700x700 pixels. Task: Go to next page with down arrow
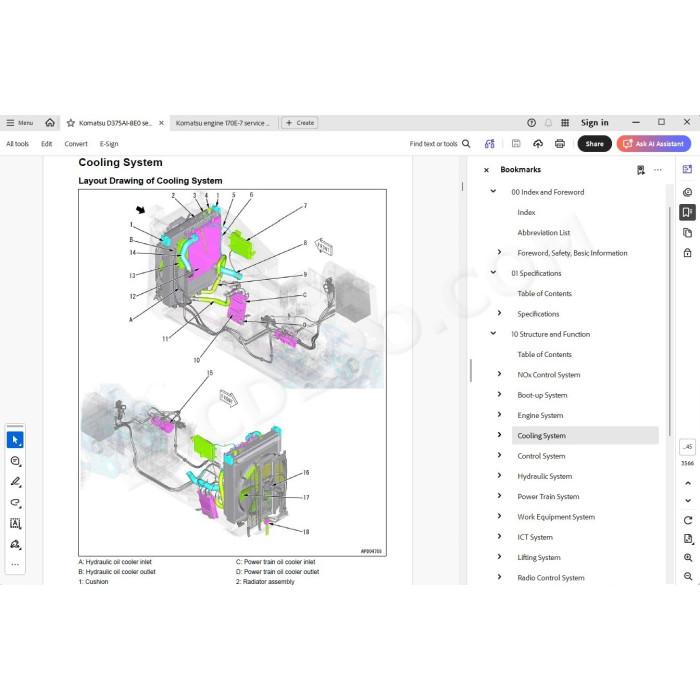(688, 500)
